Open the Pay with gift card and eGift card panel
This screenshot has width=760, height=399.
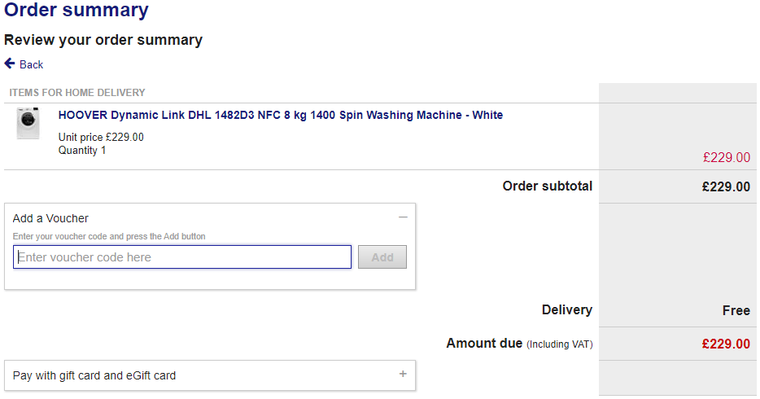pos(210,375)
